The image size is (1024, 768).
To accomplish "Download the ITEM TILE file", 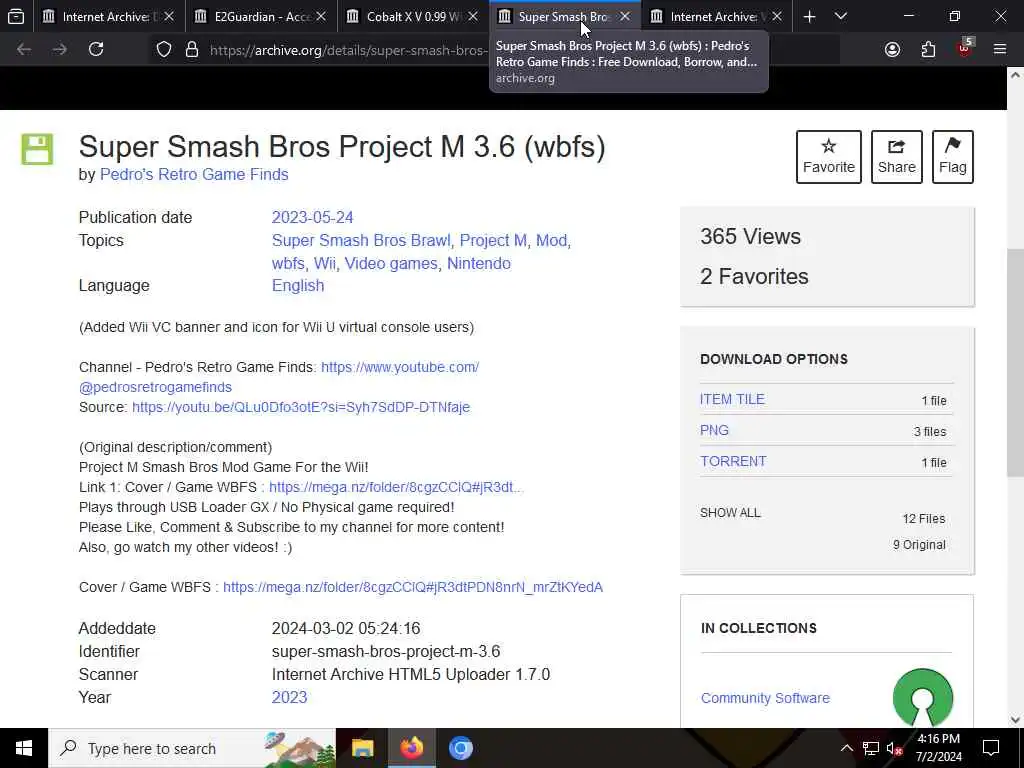I will tap(732, 400).
